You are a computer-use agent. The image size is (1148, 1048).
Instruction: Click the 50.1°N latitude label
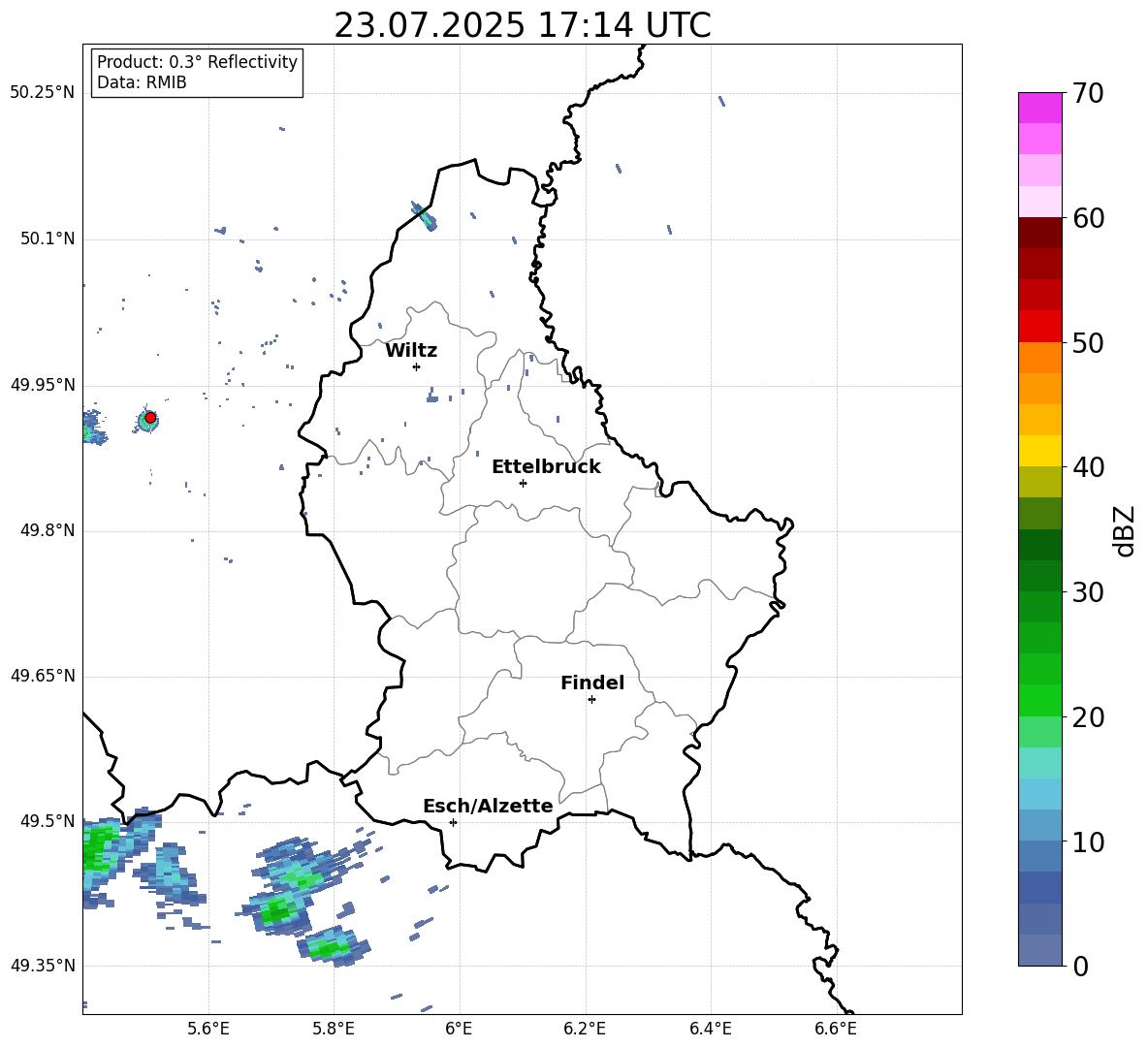tap(48, 239)
